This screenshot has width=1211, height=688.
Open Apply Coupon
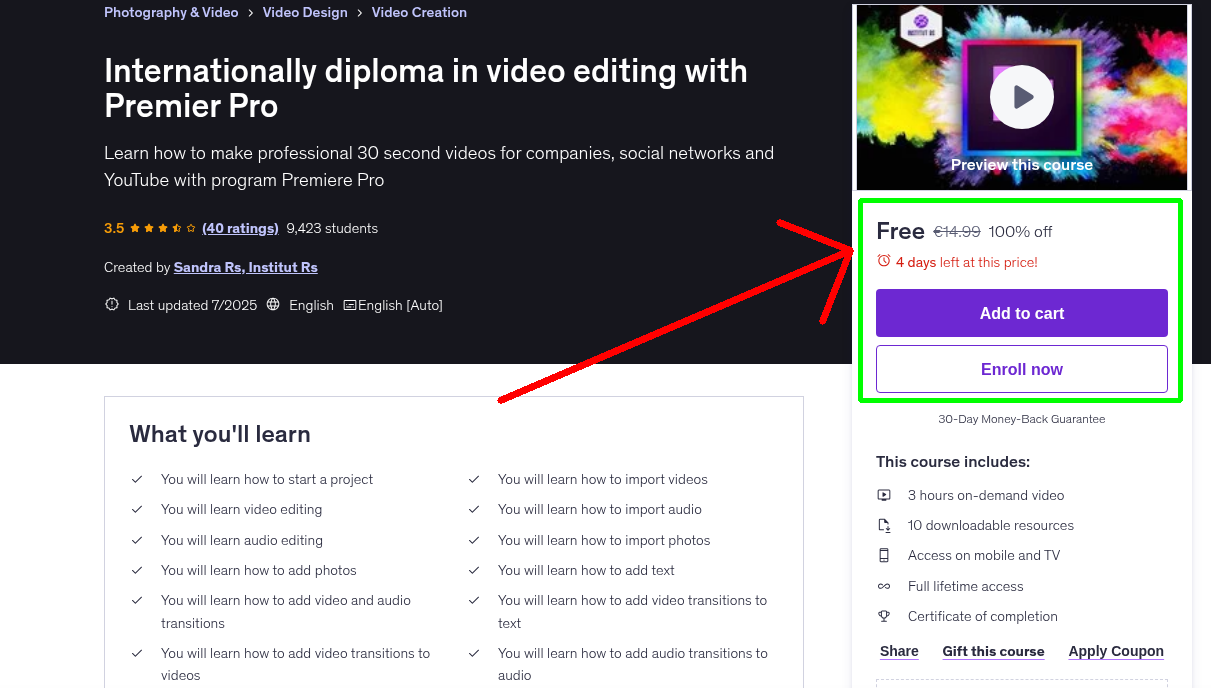[x=1116, y=651]
